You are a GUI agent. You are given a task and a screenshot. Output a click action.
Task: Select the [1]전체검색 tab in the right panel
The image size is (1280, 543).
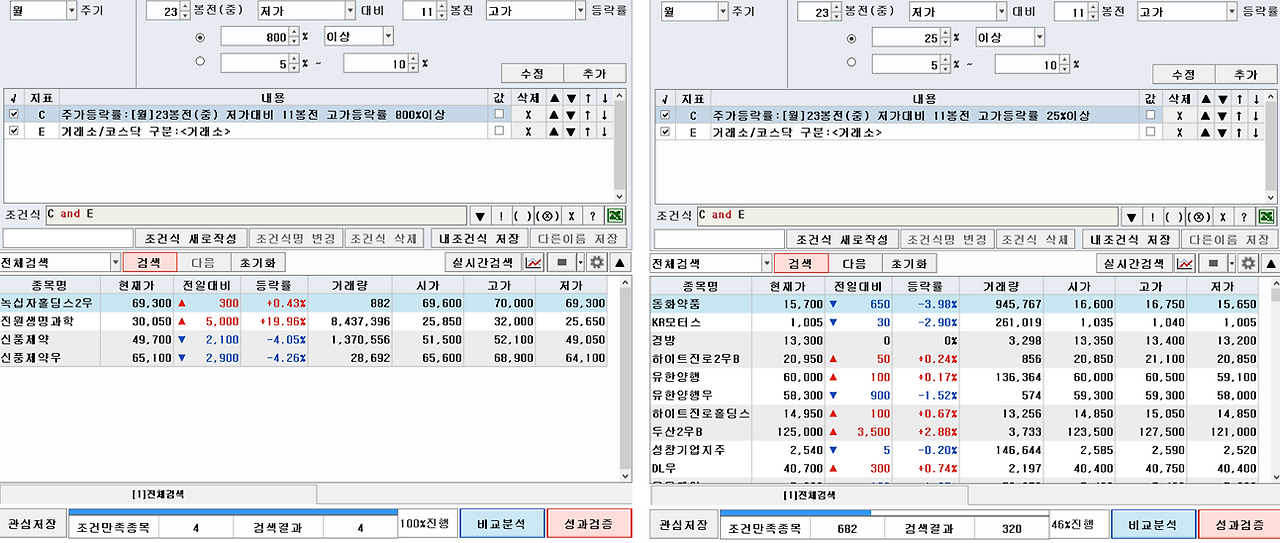[x=810, y=495]
